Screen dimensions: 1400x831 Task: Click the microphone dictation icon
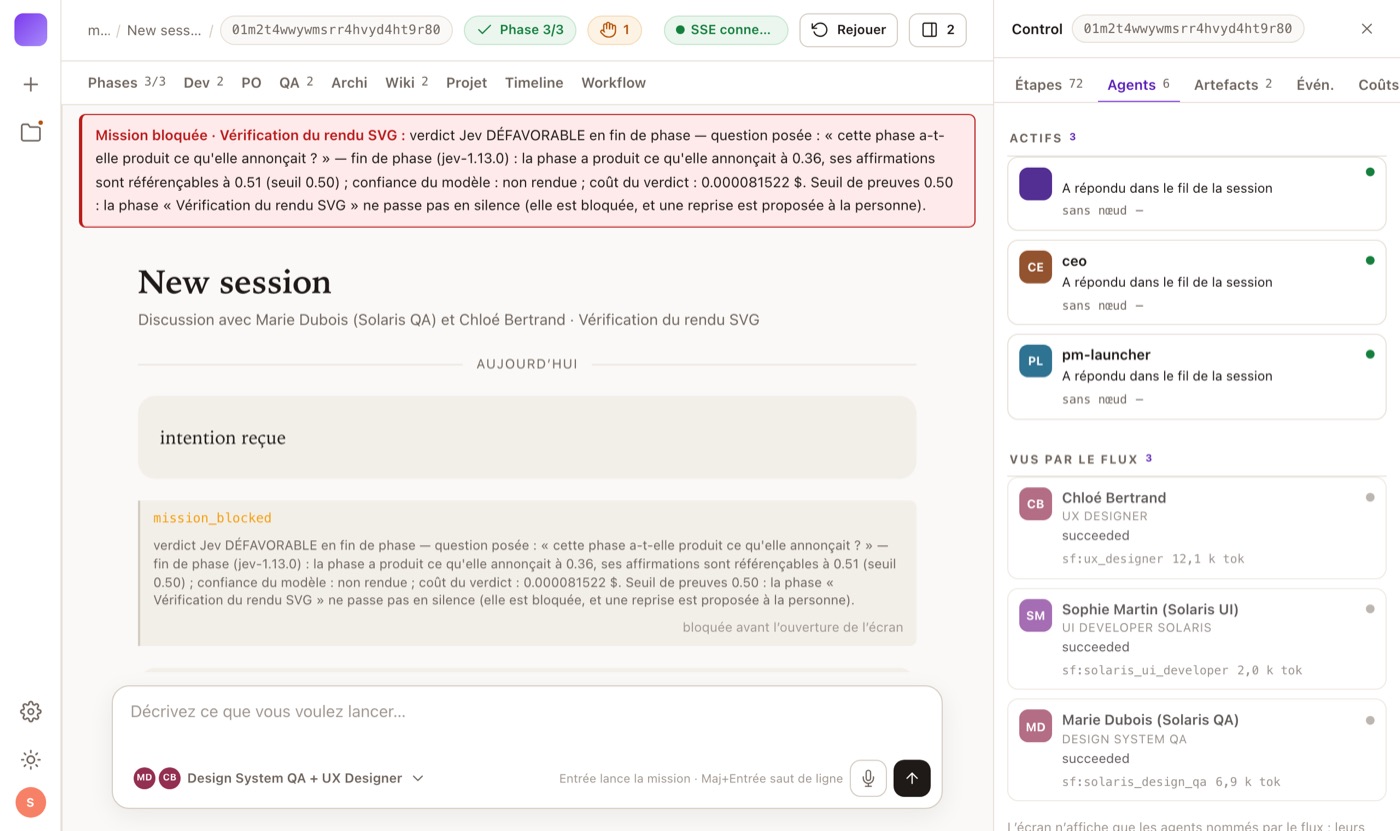868,778
